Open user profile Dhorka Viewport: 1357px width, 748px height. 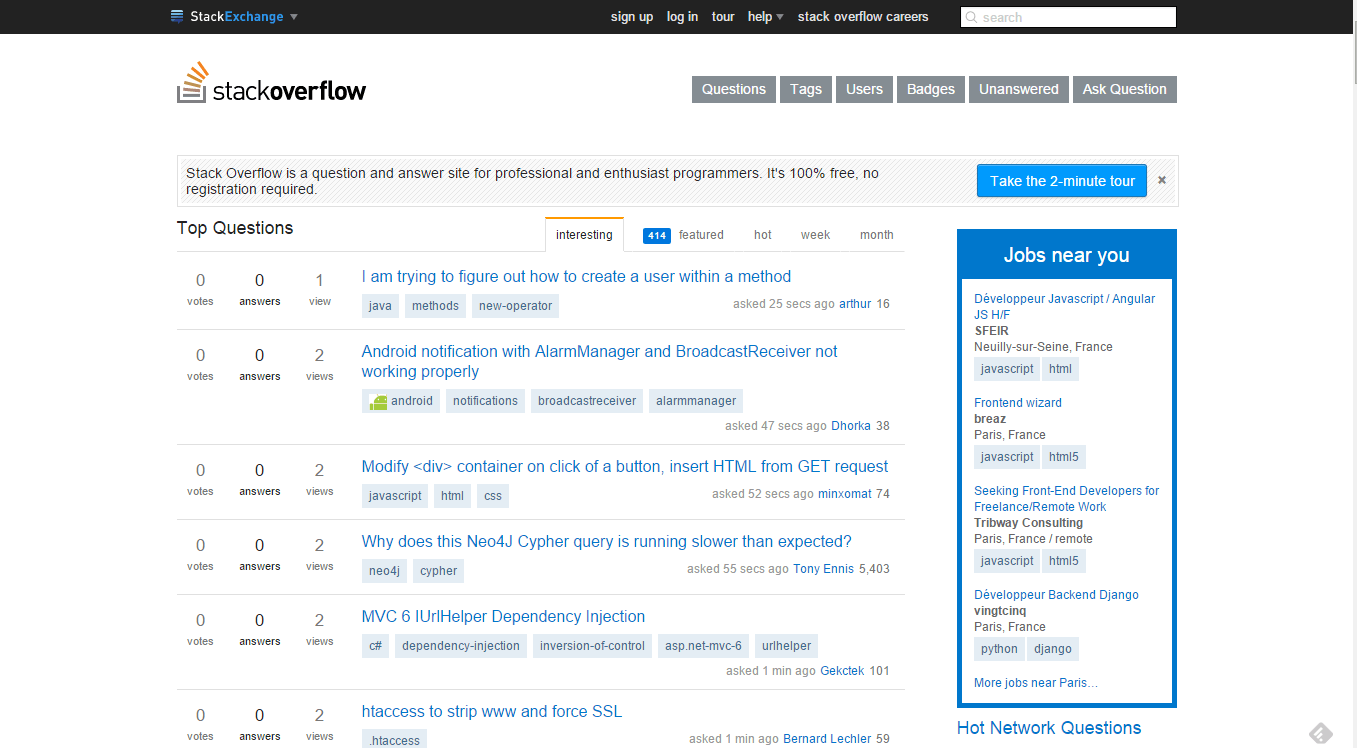[x=851, y=426]
